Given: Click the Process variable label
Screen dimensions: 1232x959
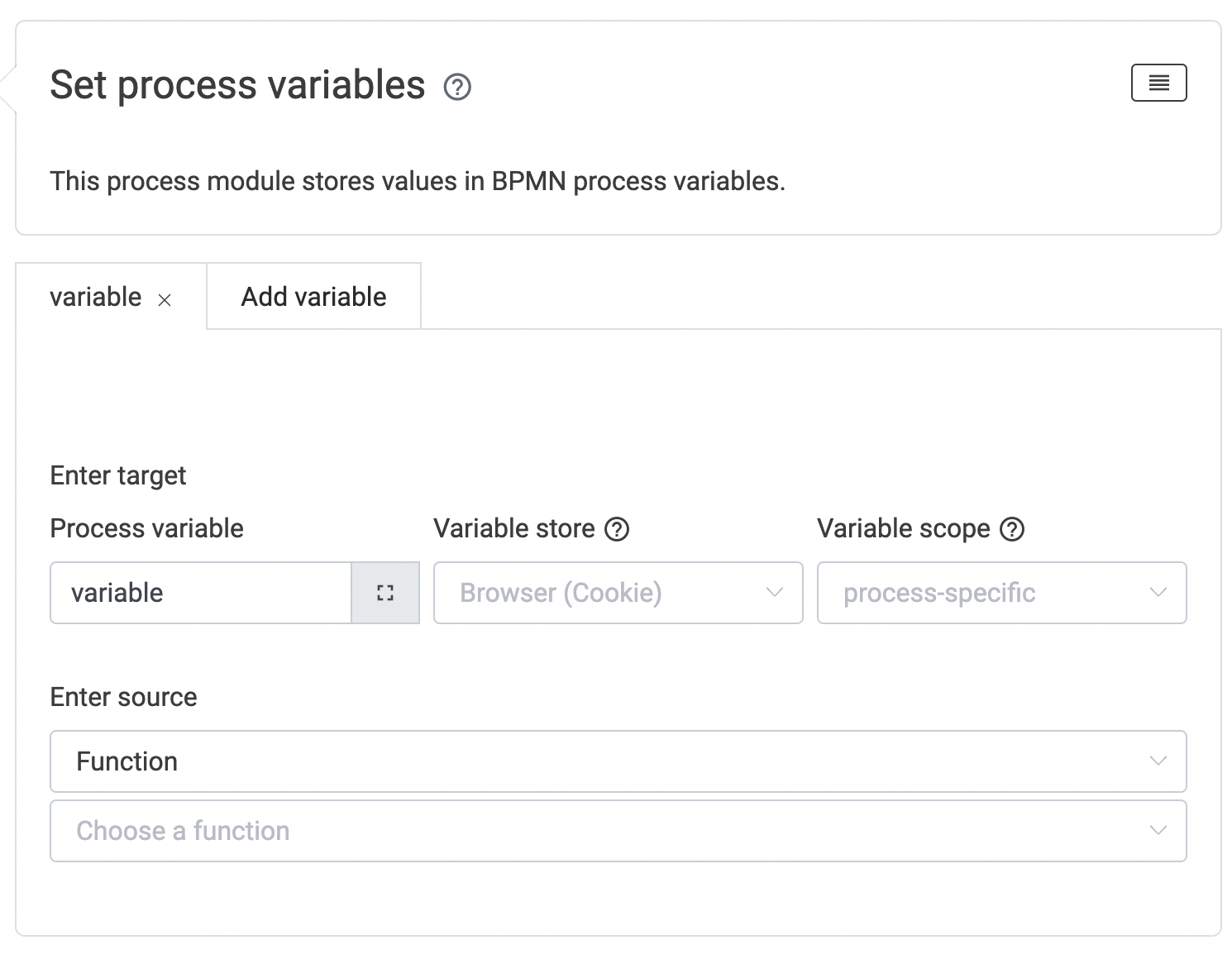Looking at the screenshot, I should click(146, 528).
